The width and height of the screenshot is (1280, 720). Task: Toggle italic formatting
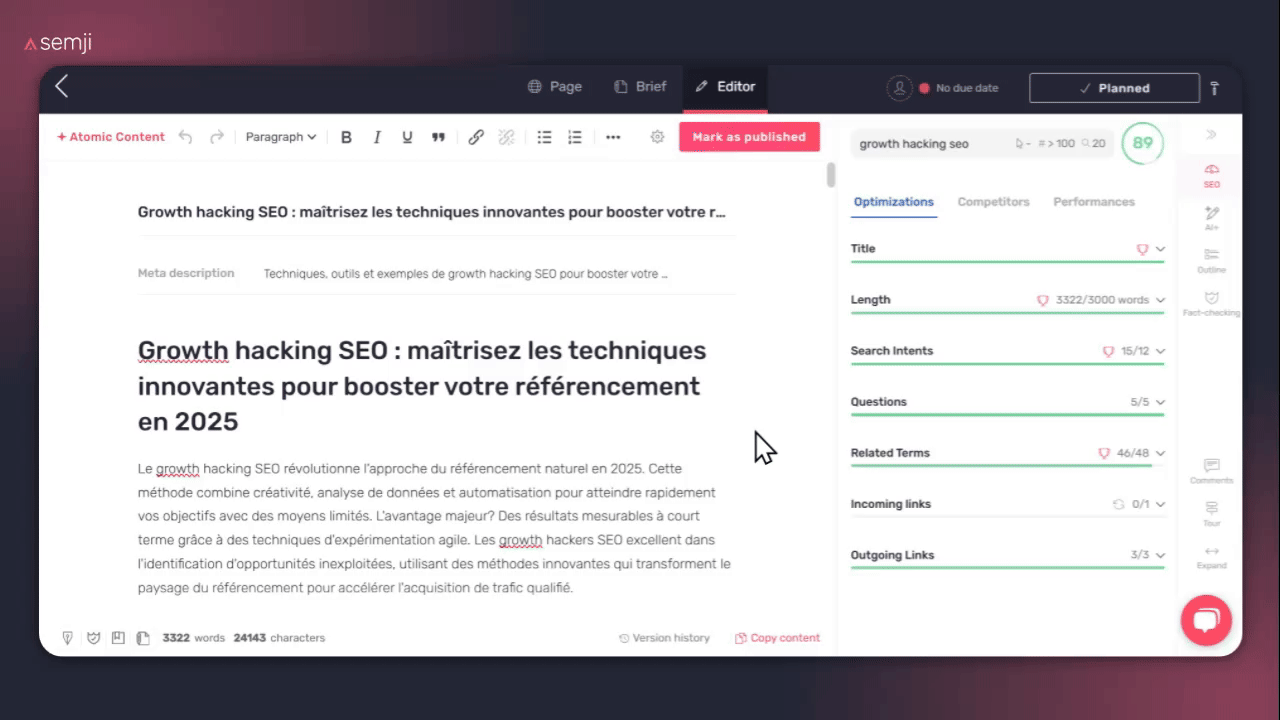click(377, 137)
